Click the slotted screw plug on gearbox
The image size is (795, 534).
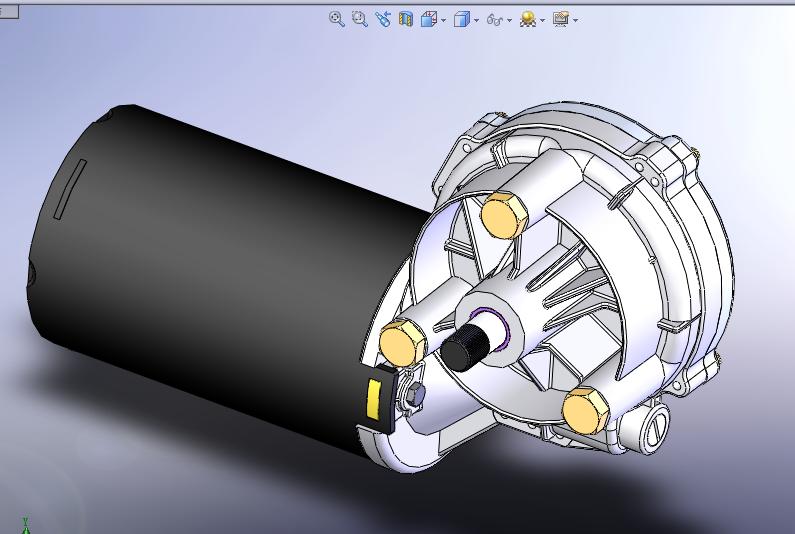tap(655, 429)
